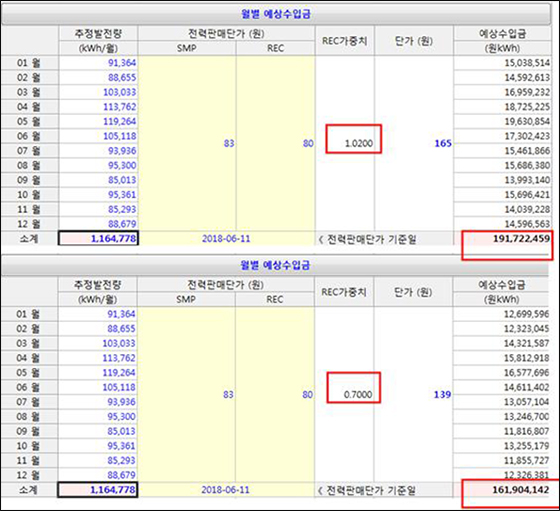The width and height of the screenshot is (560, 511).
Task: Click date 2018-06-11 in the 161,904,142 table
Action: click(225, 490)
